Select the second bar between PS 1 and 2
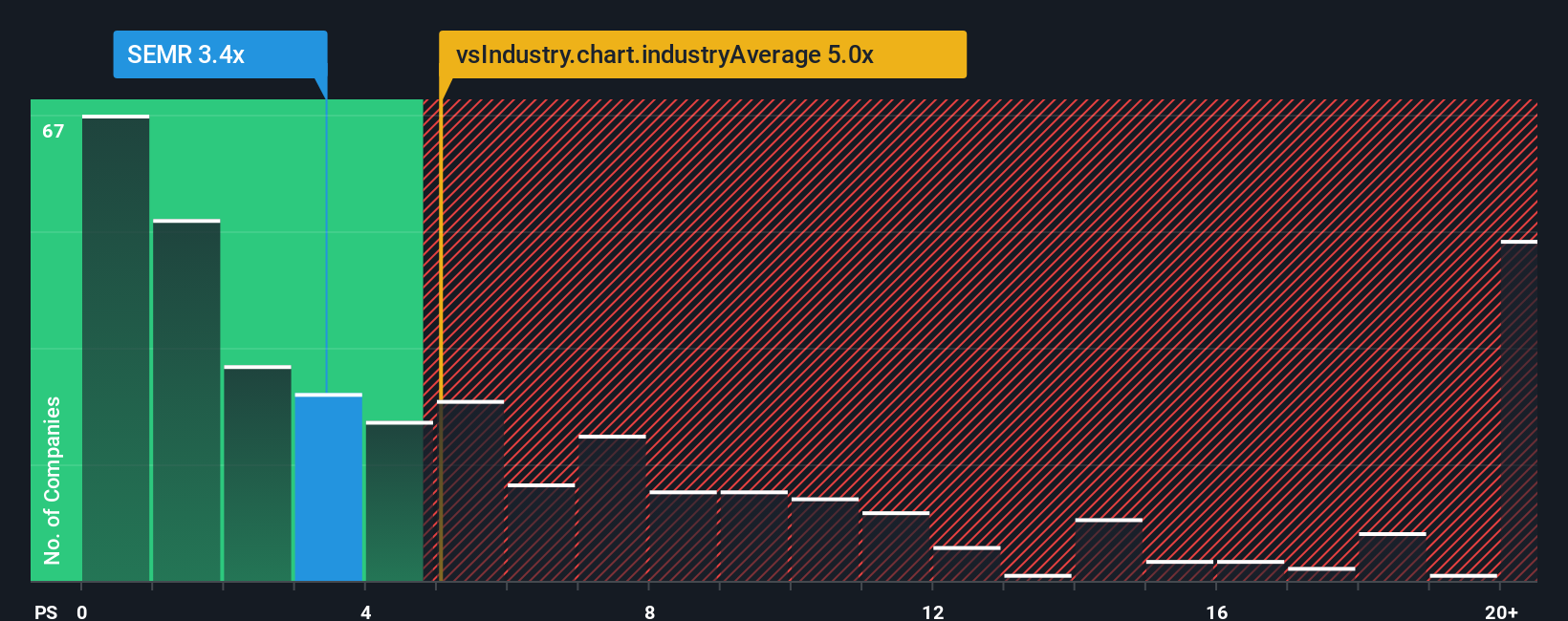Screen dimensions: 1568x621 pos(186,400)
